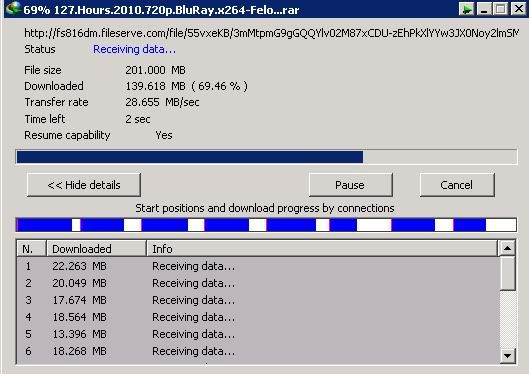Click the scrollbar down arrow
The width and height of the screenshot is (529, 384).
pos(507,355)
